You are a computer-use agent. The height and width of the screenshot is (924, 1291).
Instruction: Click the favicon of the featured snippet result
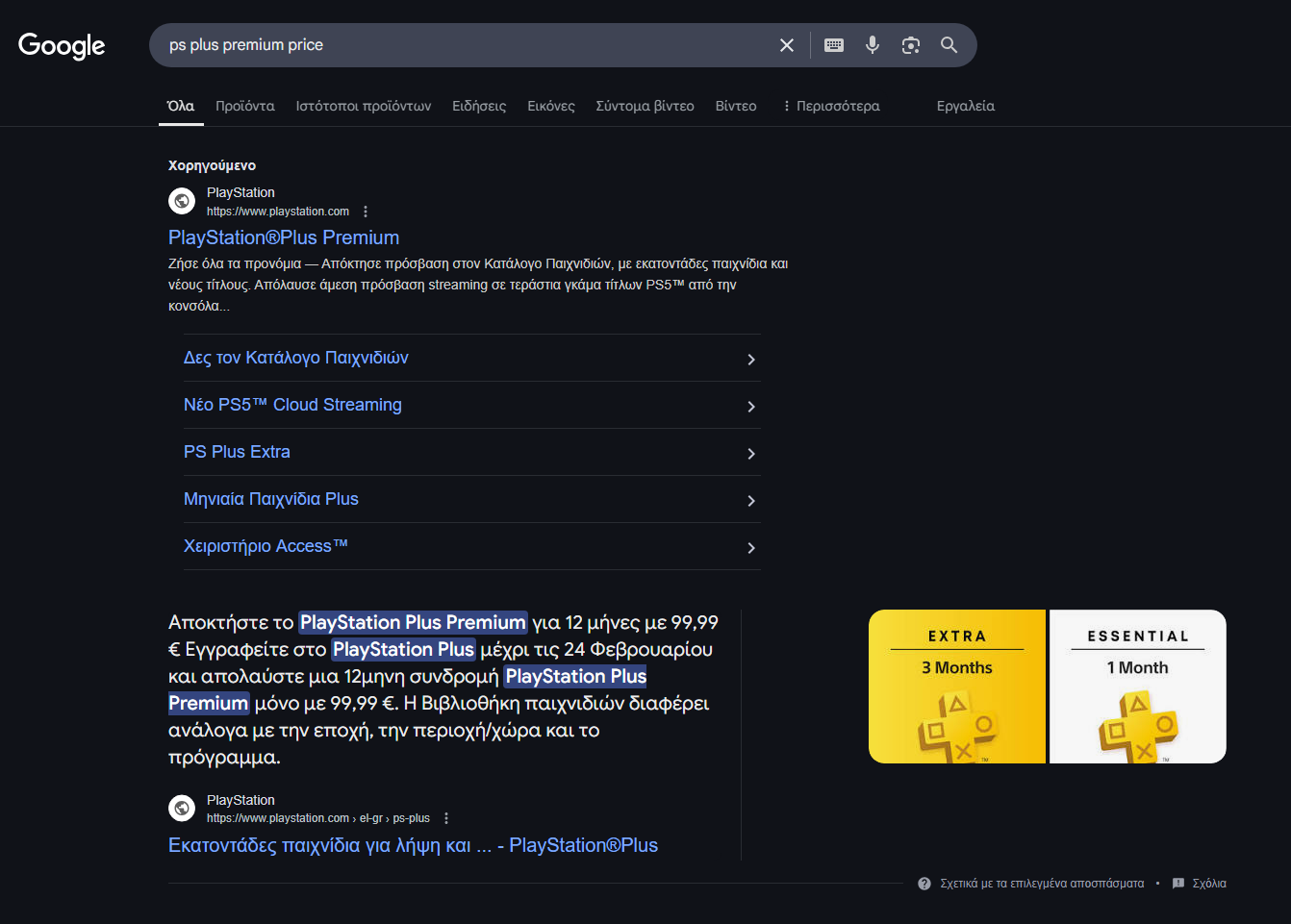click(182, 808)
